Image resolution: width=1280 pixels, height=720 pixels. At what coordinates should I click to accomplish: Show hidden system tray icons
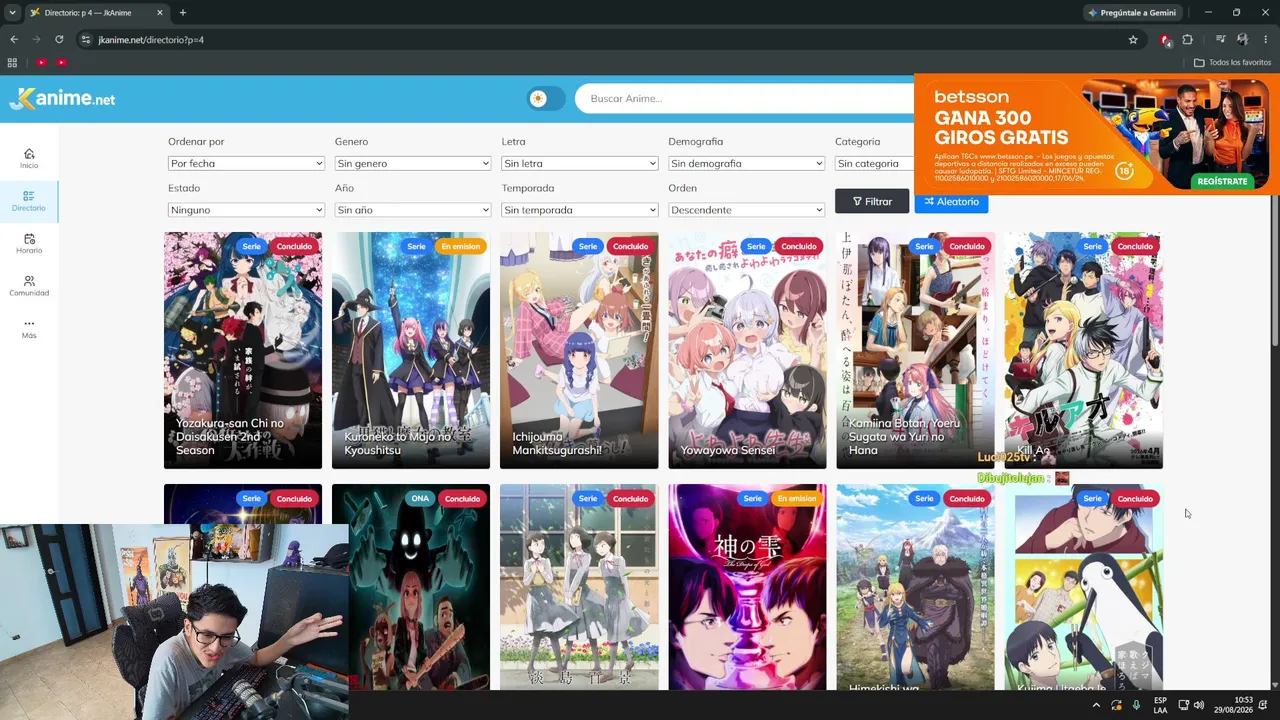click(x=1096, y=705)
